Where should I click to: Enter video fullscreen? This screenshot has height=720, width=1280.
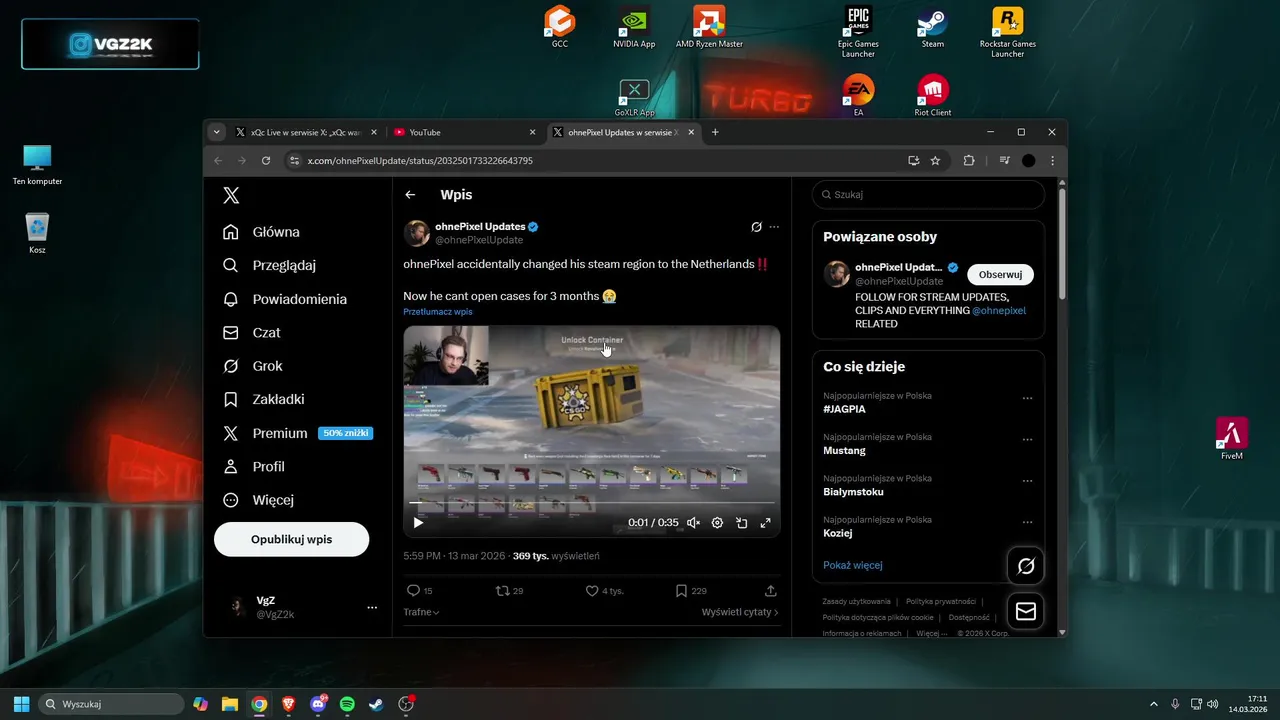pyautogui.click(x=765, y=522)
